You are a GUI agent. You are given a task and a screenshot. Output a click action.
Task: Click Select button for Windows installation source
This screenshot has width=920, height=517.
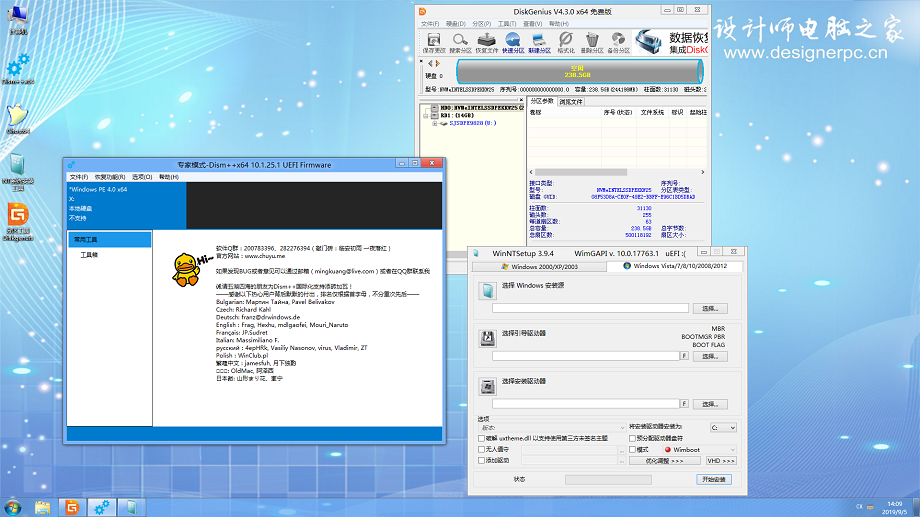[711, 308]
